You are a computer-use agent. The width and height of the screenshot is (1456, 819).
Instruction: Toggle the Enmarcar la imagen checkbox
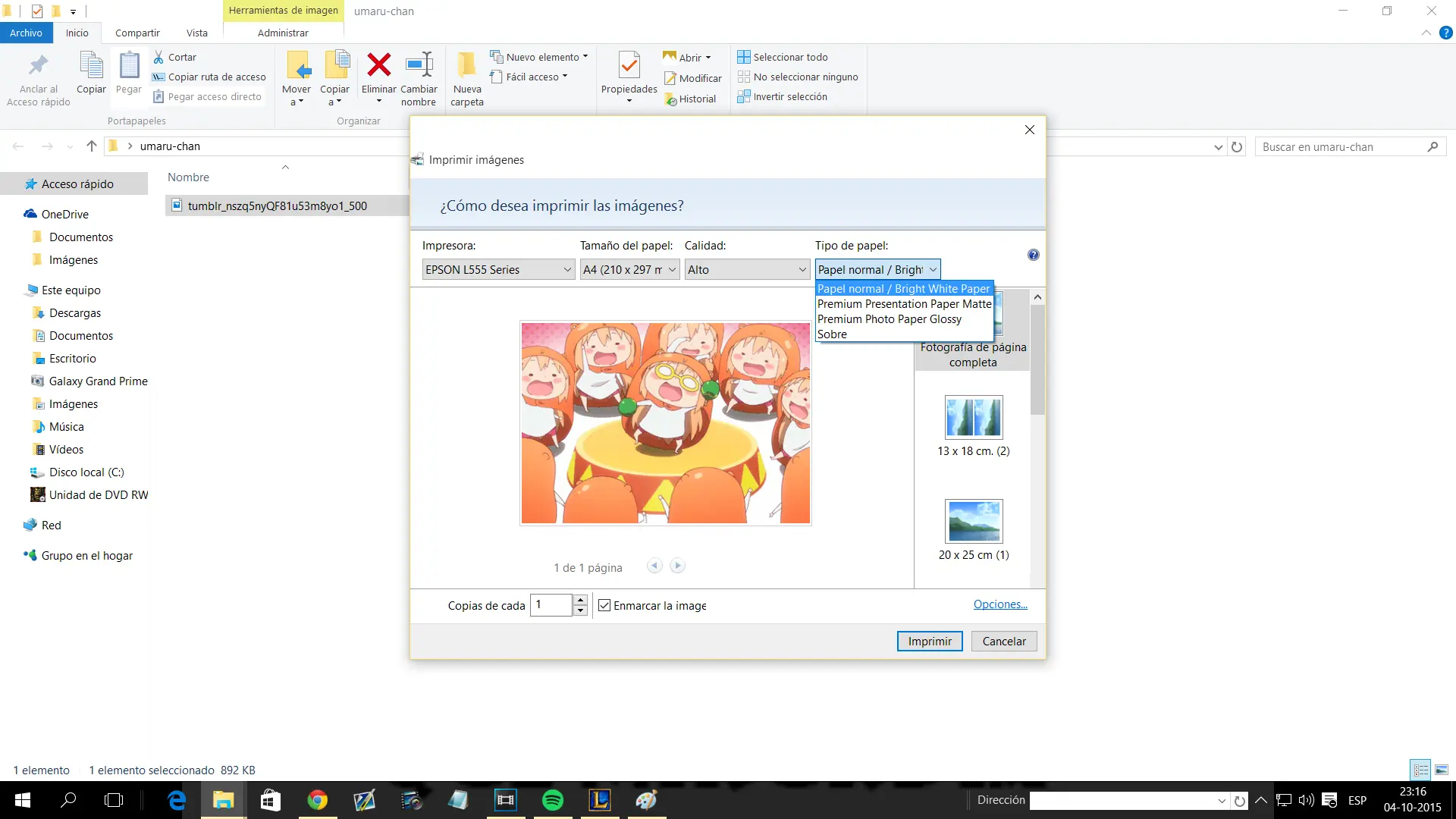point(604,605)
